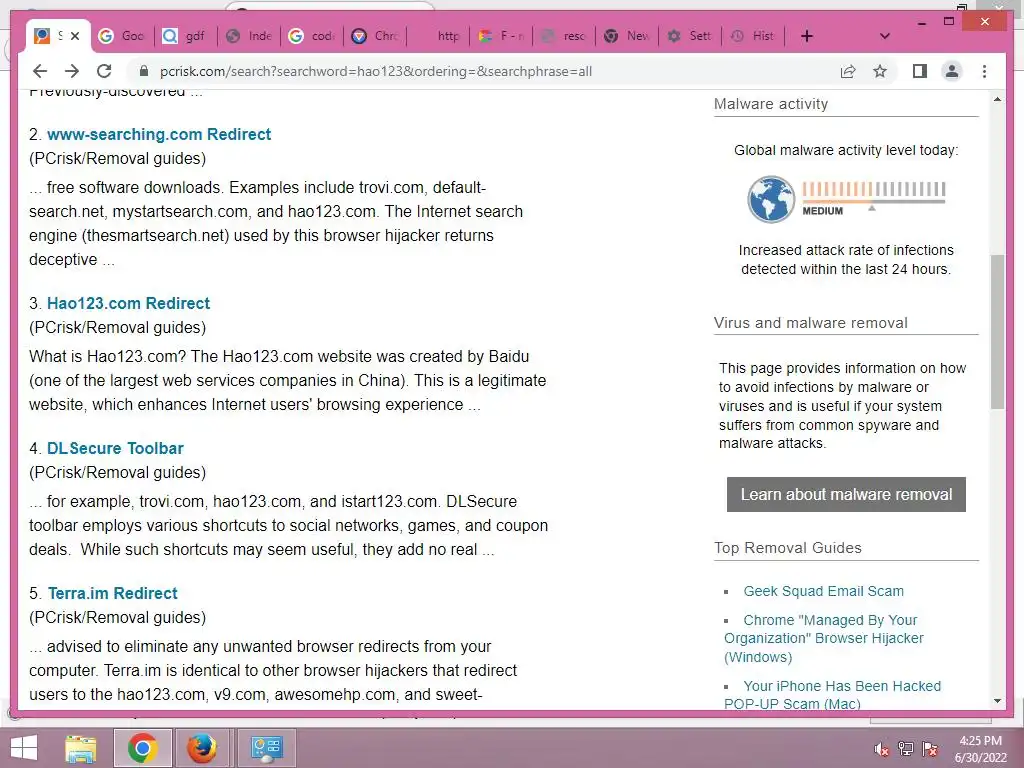This screenshot has width=1024, height=768.
Task: Switch to the first Google tab
Action: coord(122,36)
